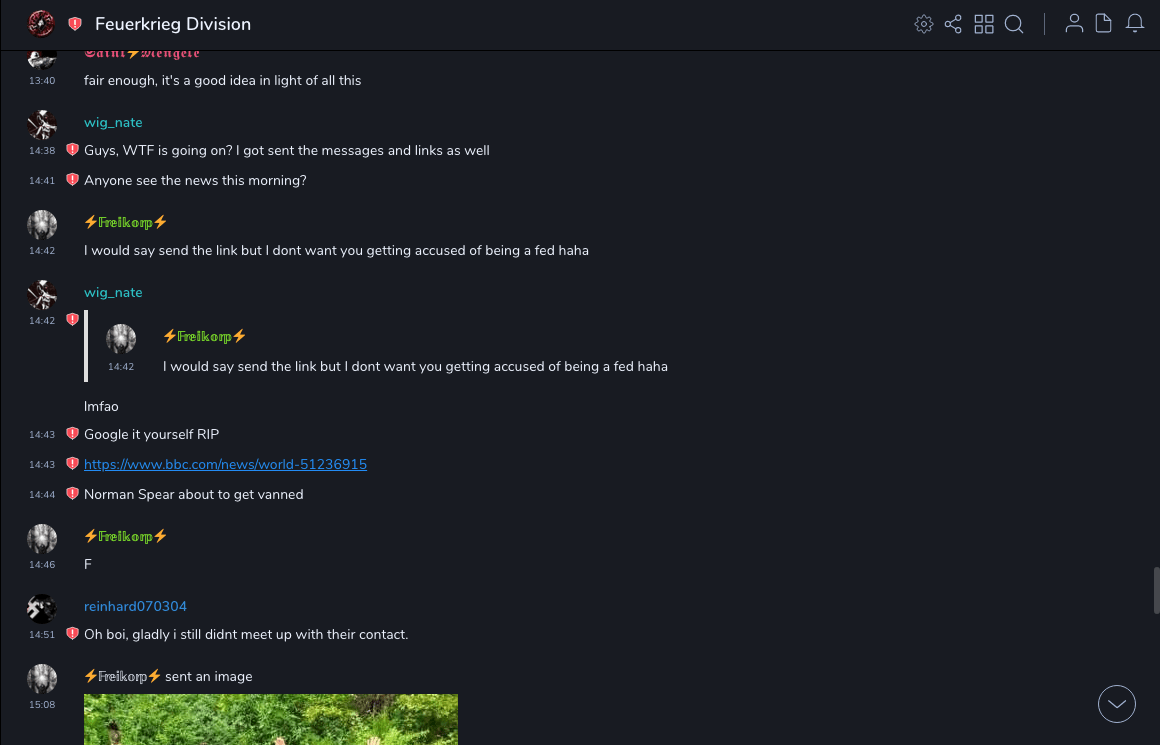Click the room title in the header
Image resolution: width=1160 pixels, height=745 pixels.
click(x=173, y=24)
